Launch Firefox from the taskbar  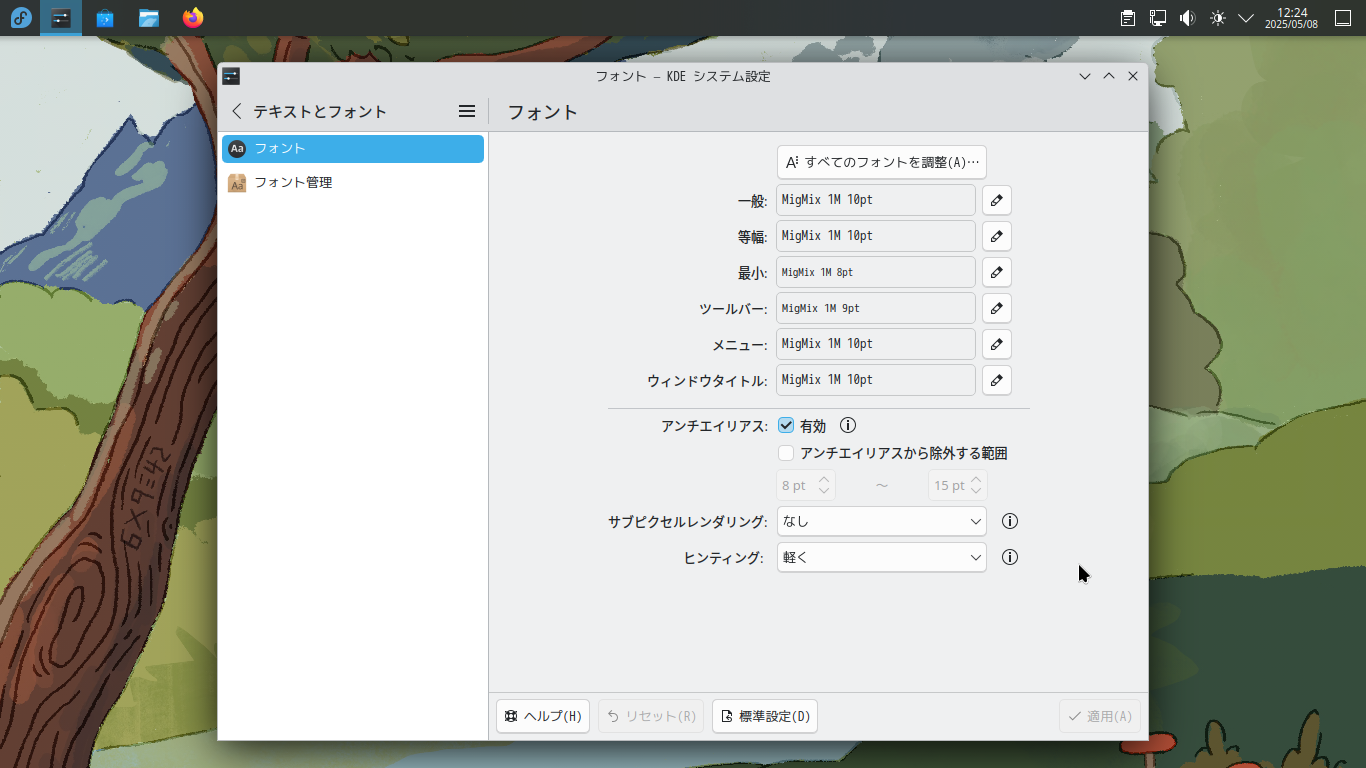point(193,18)
